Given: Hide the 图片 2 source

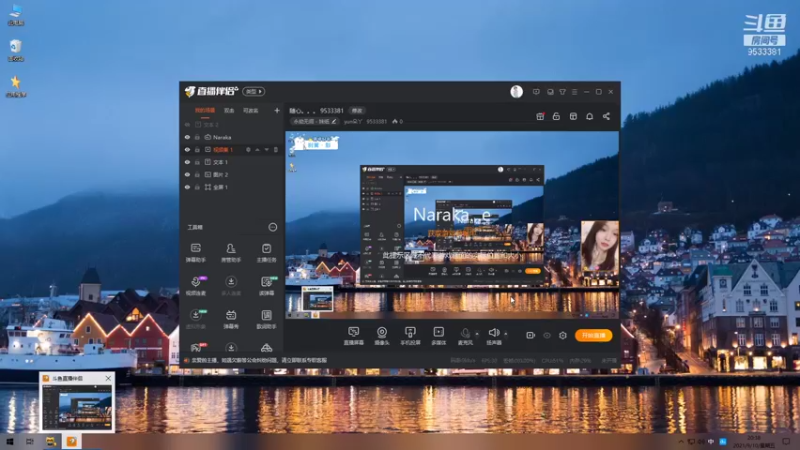Looking at the screenshot, I should (x=187, y=174).
